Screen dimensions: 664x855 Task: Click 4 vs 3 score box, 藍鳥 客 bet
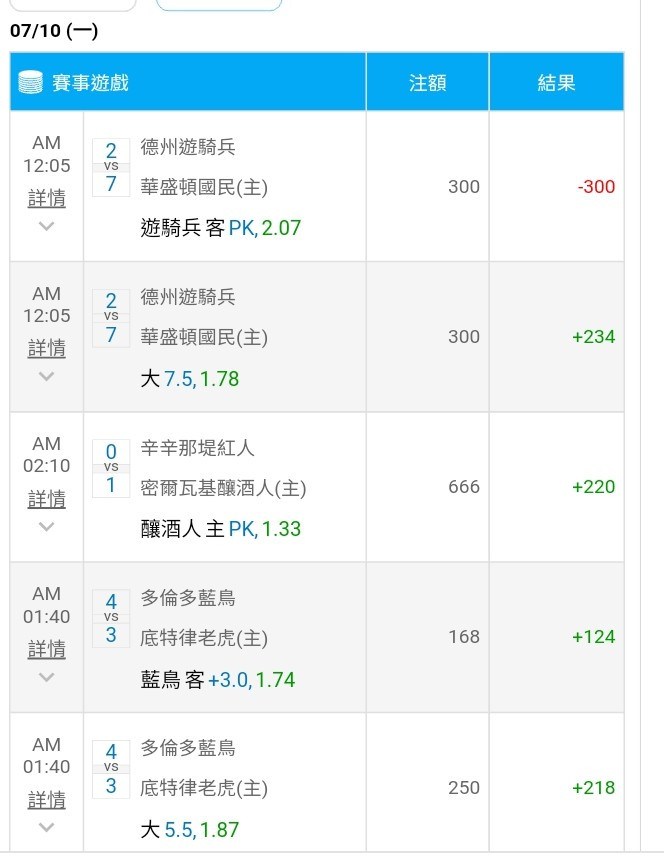coord(111,618)
